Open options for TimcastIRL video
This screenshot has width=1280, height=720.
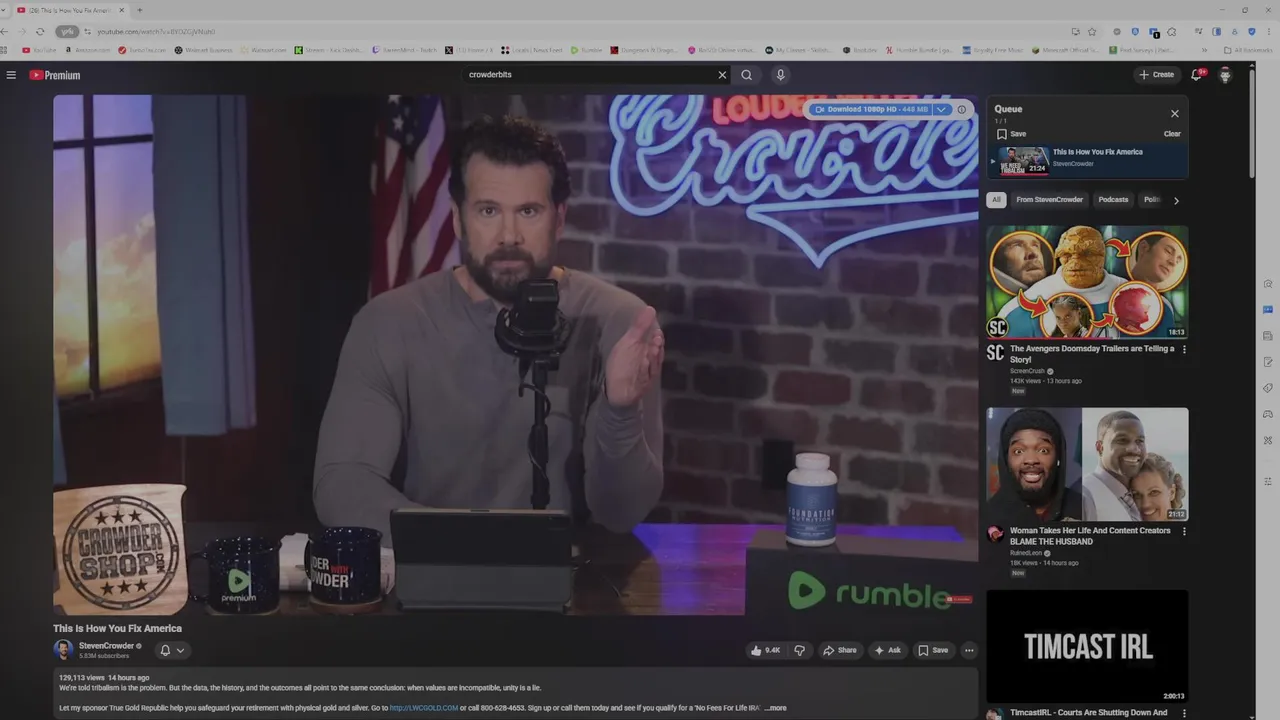tap(1184, 714)
